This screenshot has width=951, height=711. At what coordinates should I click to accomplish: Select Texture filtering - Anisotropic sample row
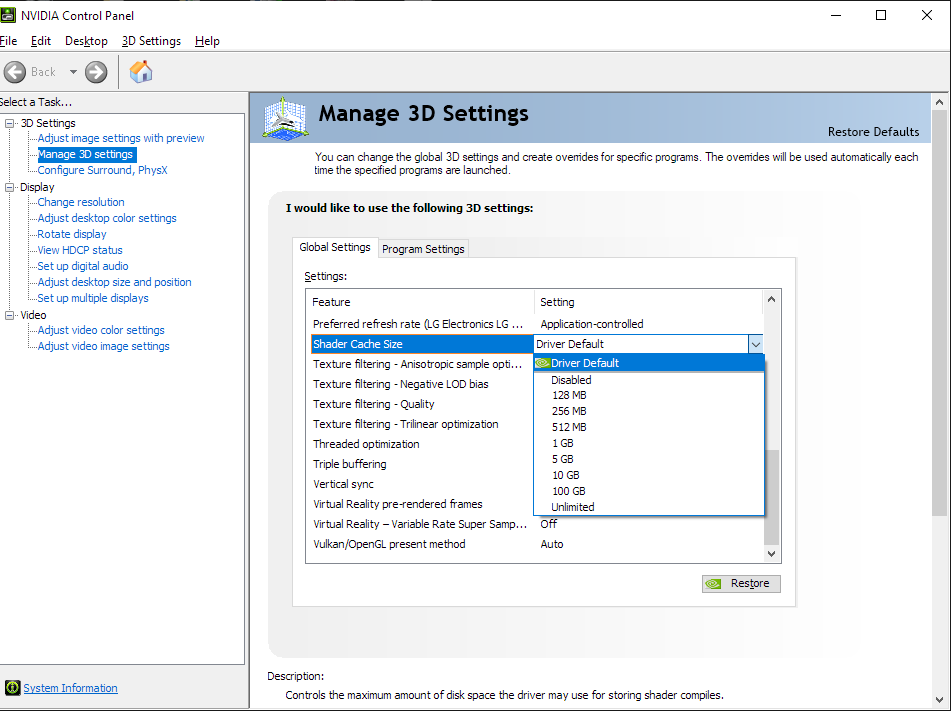point(422,364)
